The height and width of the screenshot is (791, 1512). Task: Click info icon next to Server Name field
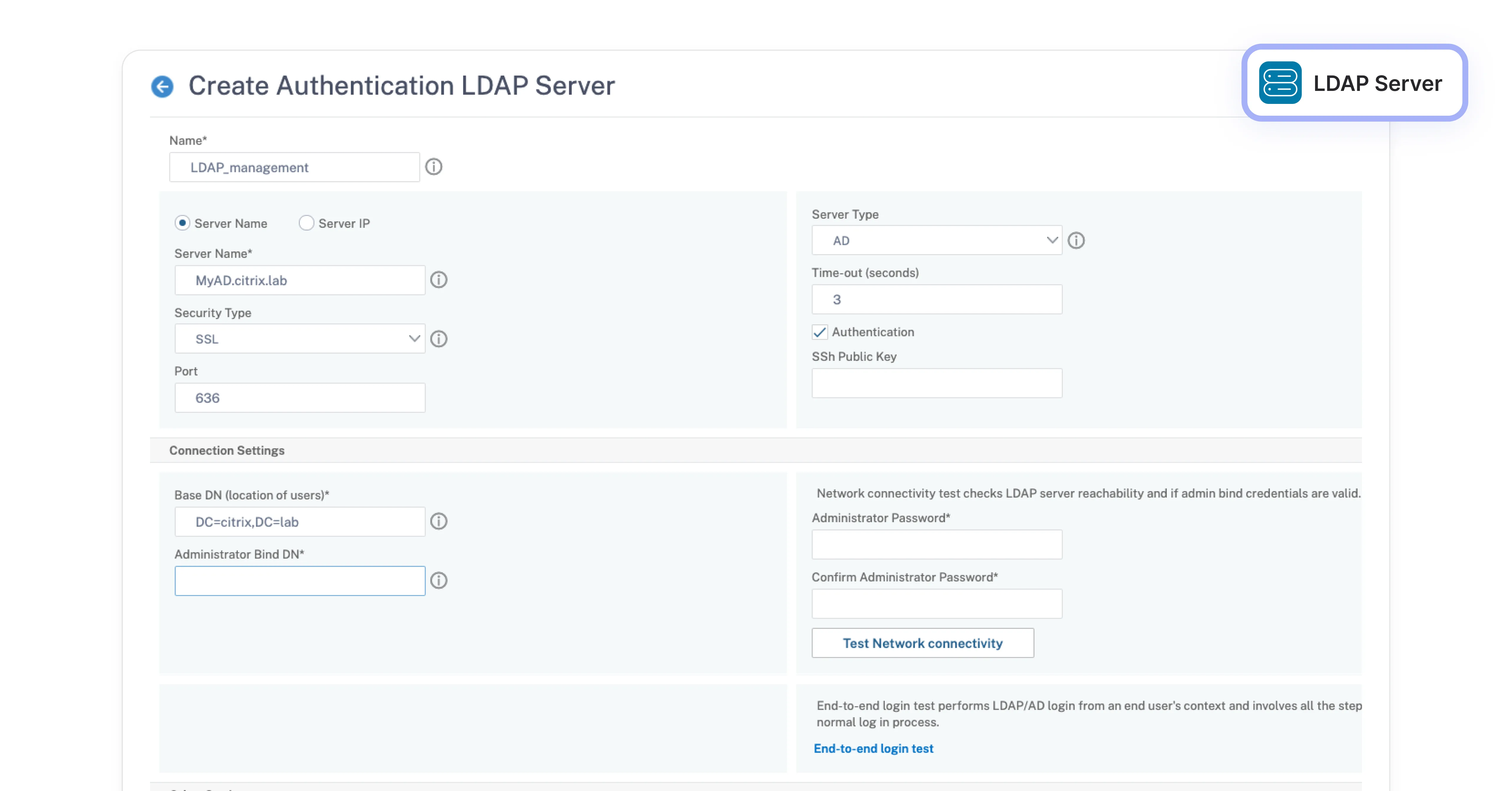439,280
